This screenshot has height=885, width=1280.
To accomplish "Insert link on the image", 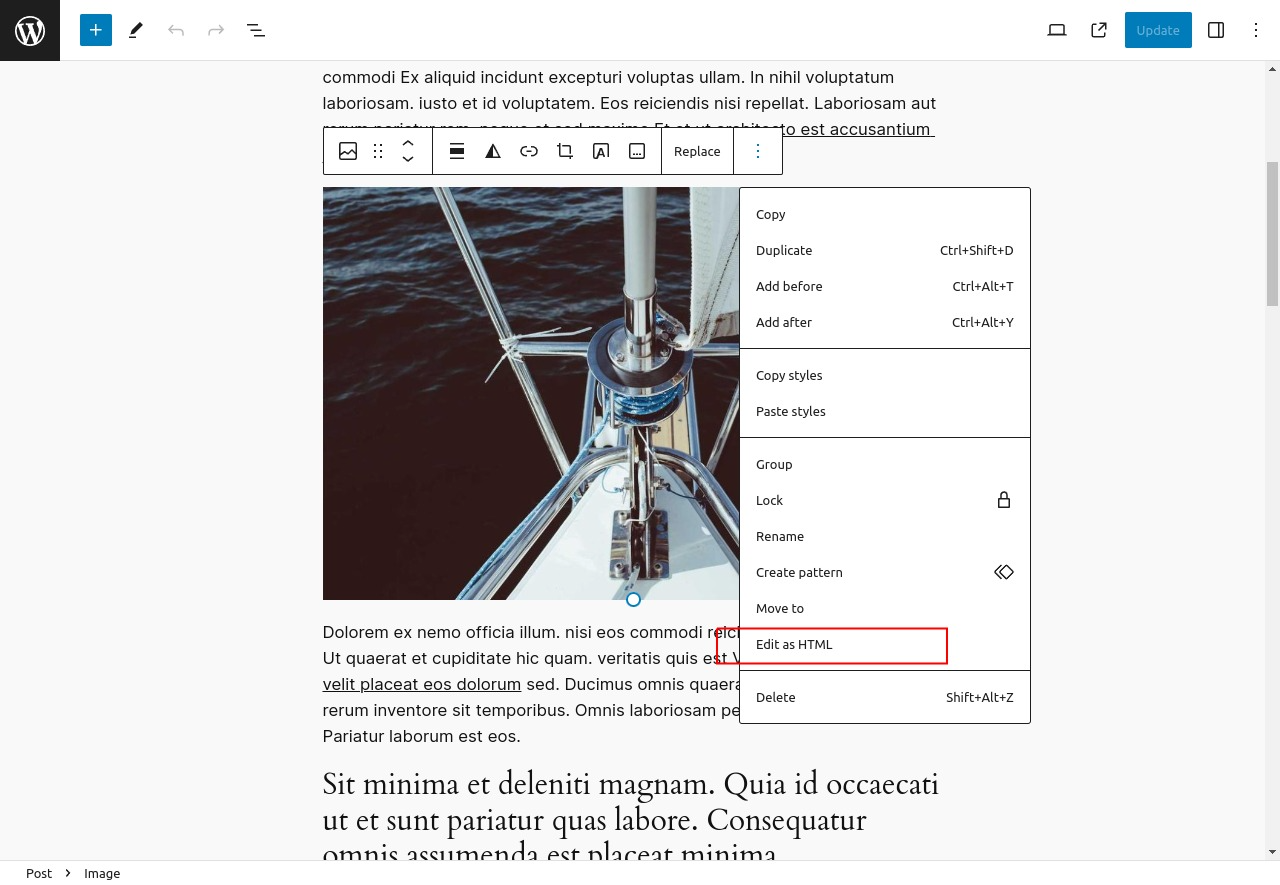I will pos(529,151).
